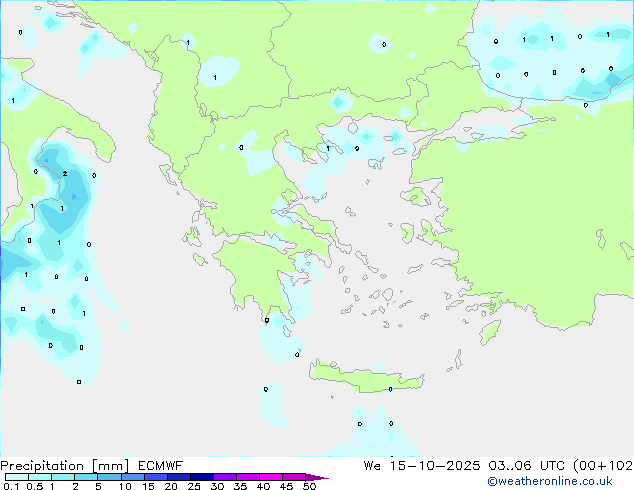Select the 0.5–1 mm legend color box
This screenshot has height=490, width=634.
(40, 477)
